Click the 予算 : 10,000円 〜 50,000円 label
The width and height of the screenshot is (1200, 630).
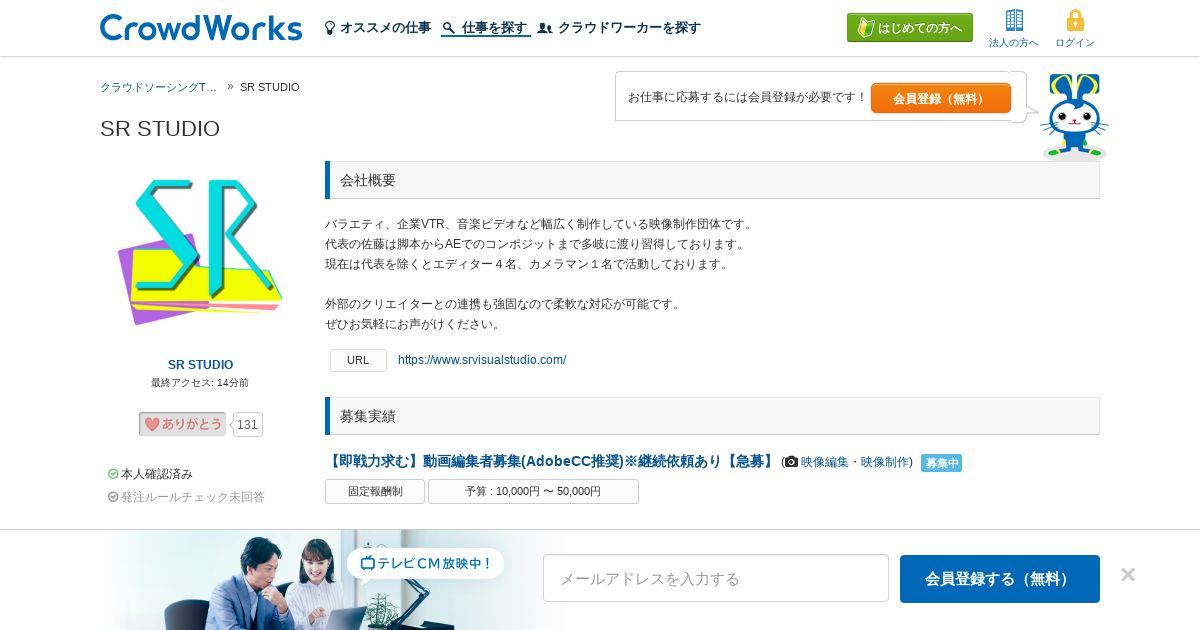coord(533,491)
